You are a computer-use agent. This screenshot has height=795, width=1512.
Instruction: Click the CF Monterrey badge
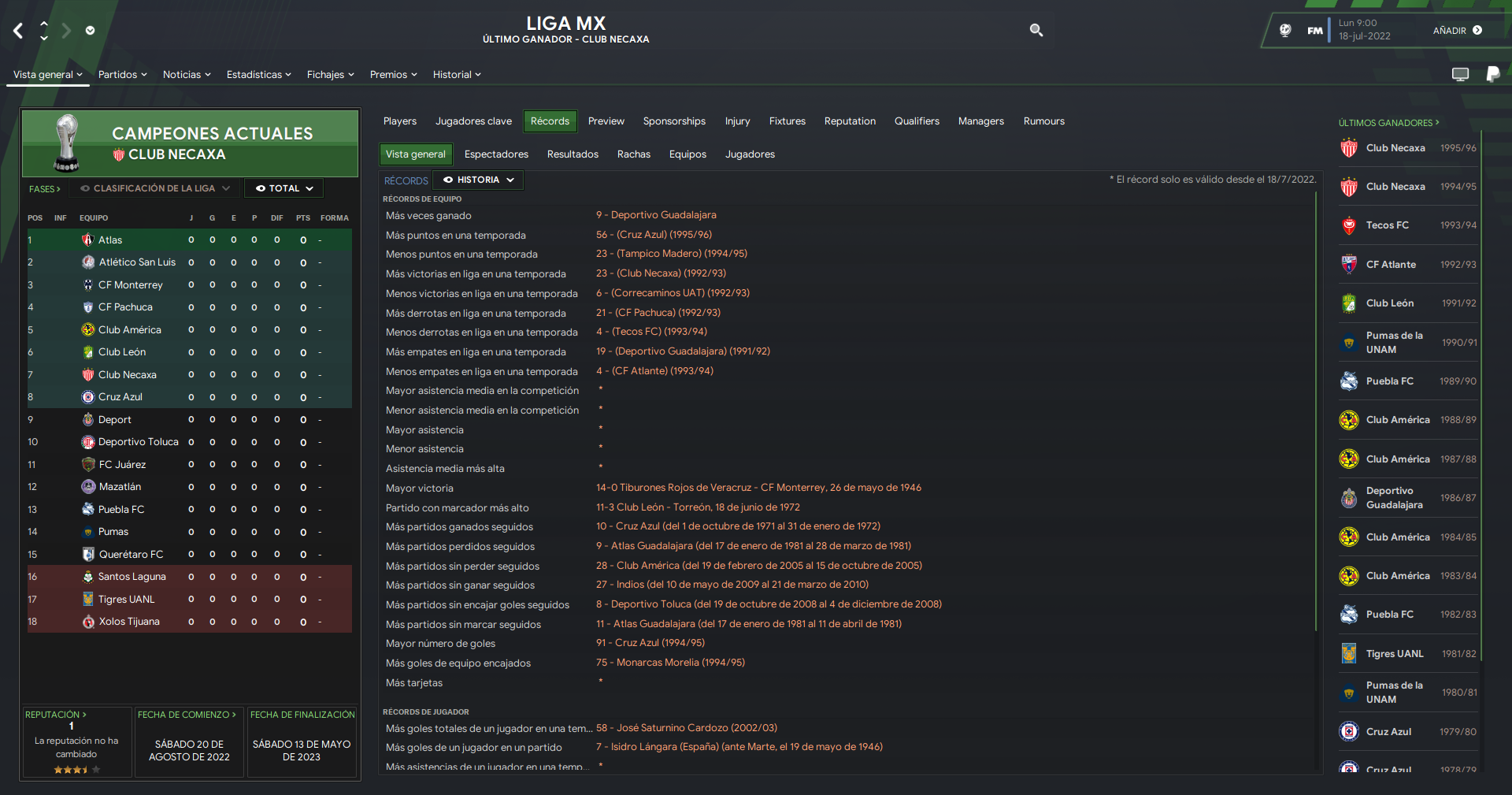point(88,285)
